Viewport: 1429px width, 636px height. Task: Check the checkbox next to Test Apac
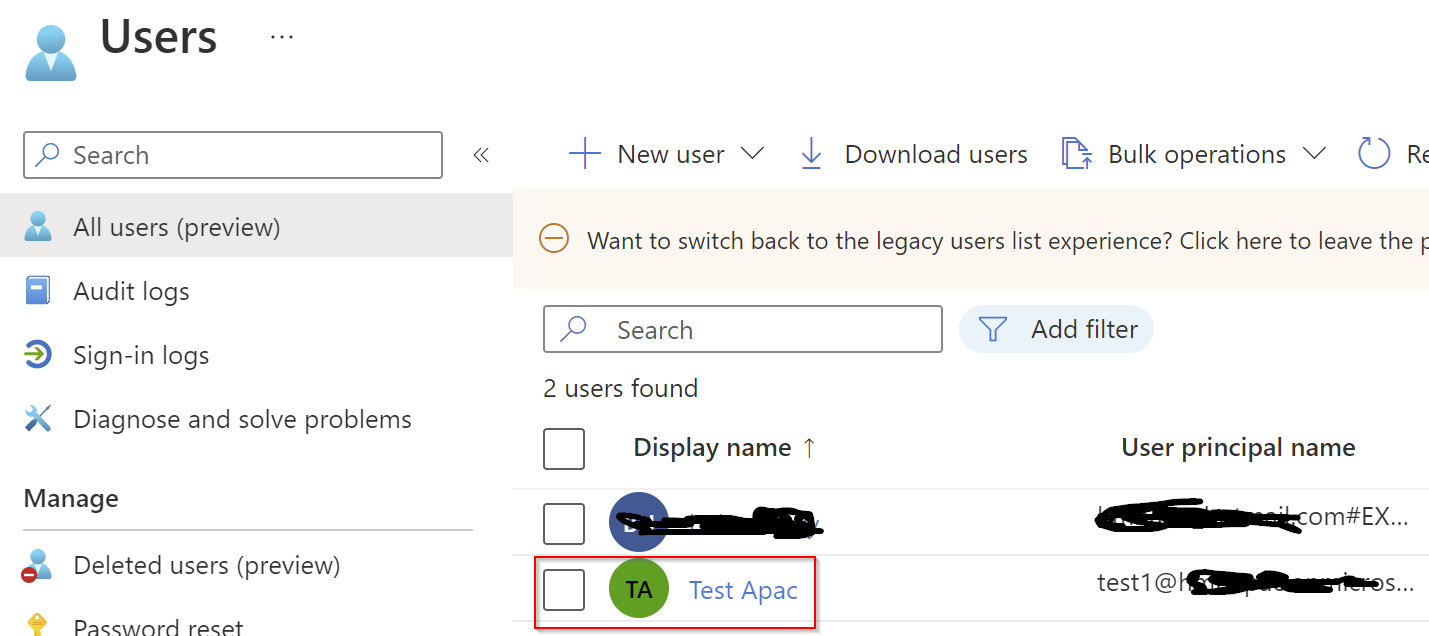click(563, 590)
